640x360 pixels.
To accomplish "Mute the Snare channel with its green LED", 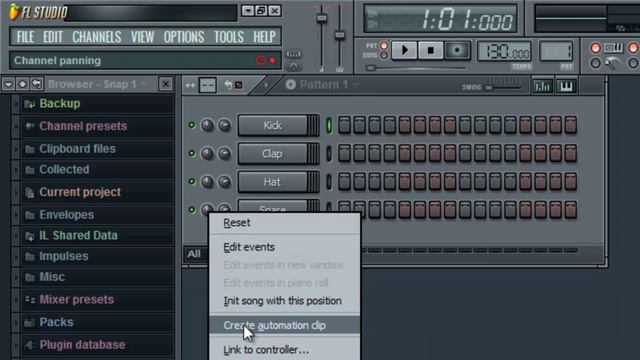I will click(191, 210).
